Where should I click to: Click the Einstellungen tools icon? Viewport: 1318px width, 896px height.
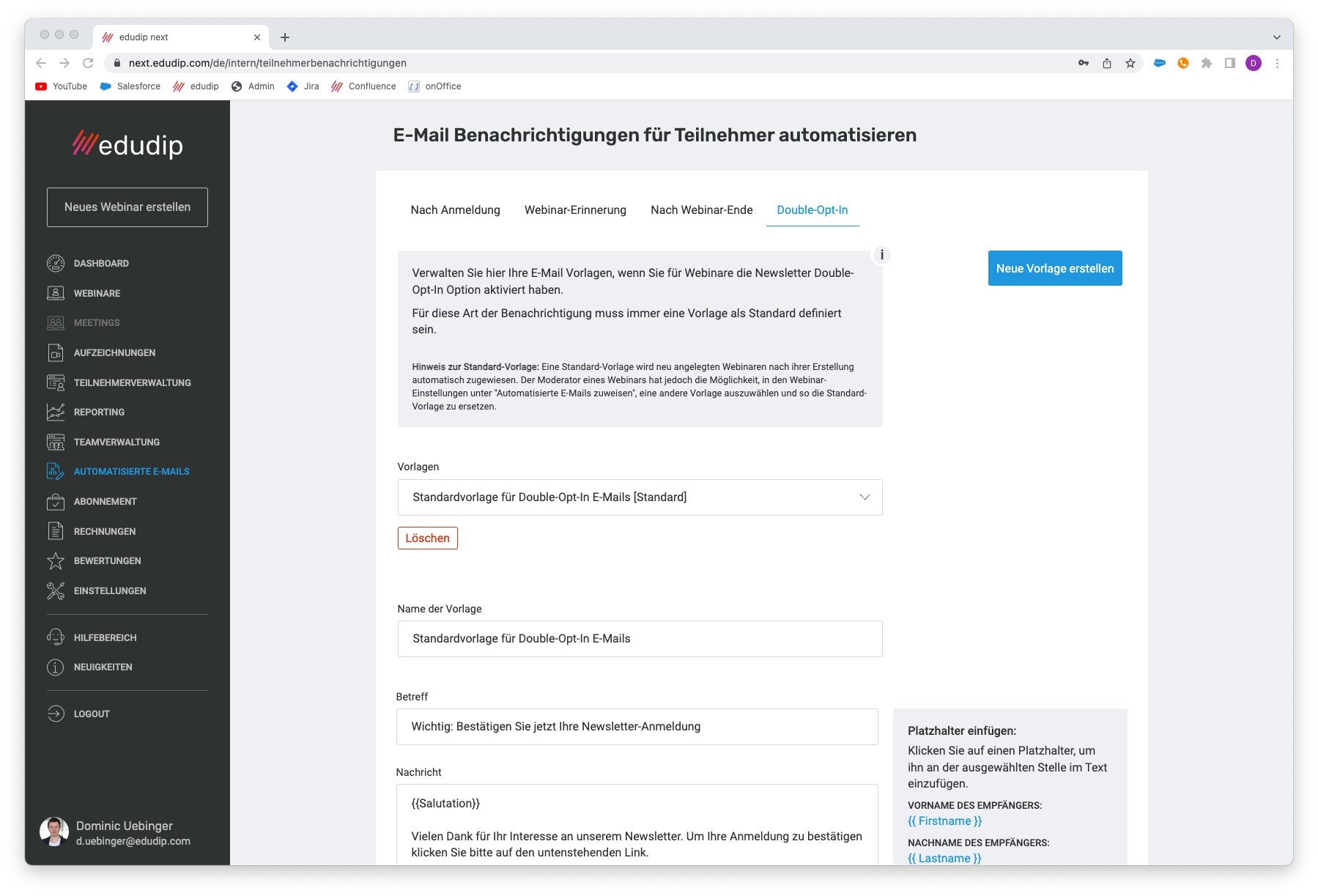tap(56, 590)
